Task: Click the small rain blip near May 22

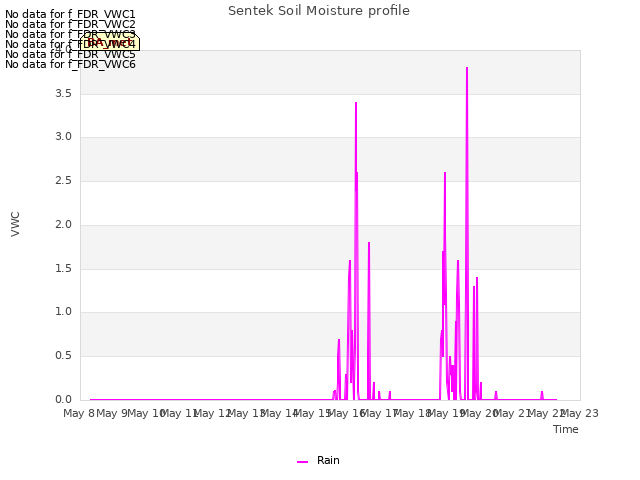Action: coord(542,394)
